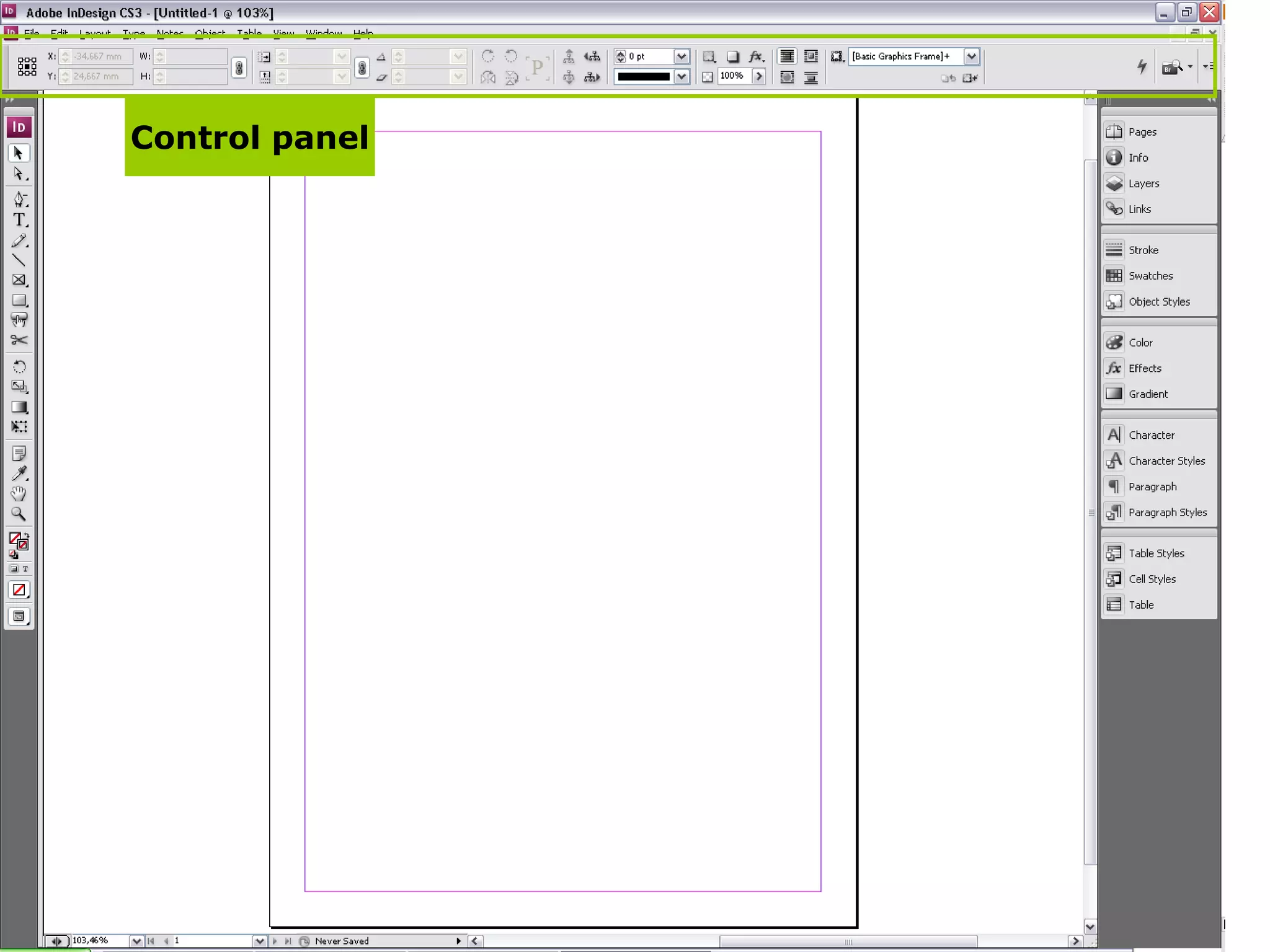Open the stroke weight dropdown

(682, 56)
